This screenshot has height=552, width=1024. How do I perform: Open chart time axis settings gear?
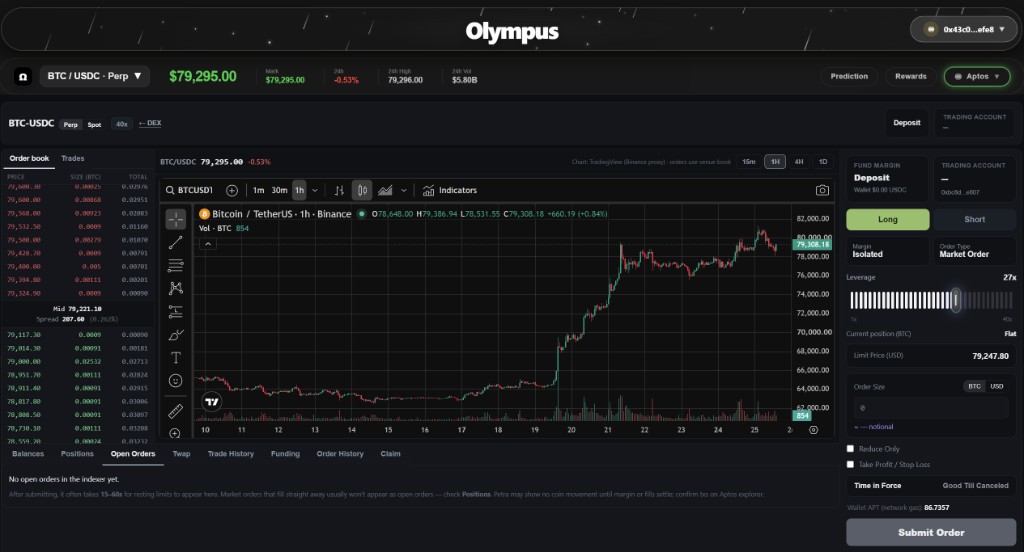point(813,430)
